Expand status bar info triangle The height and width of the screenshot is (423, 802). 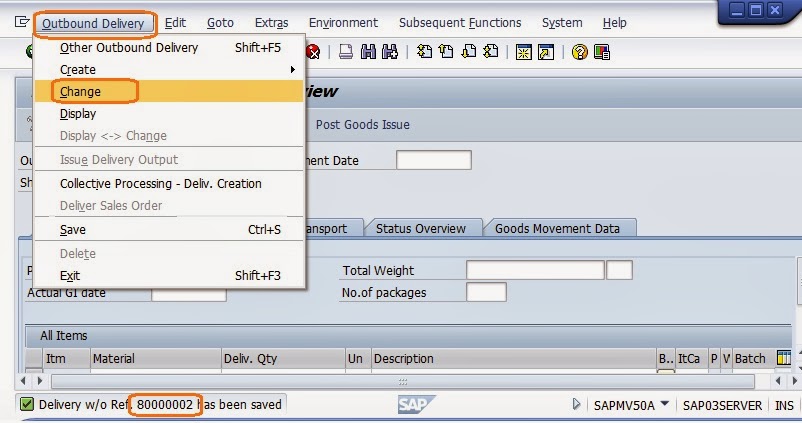pos(576,404)
